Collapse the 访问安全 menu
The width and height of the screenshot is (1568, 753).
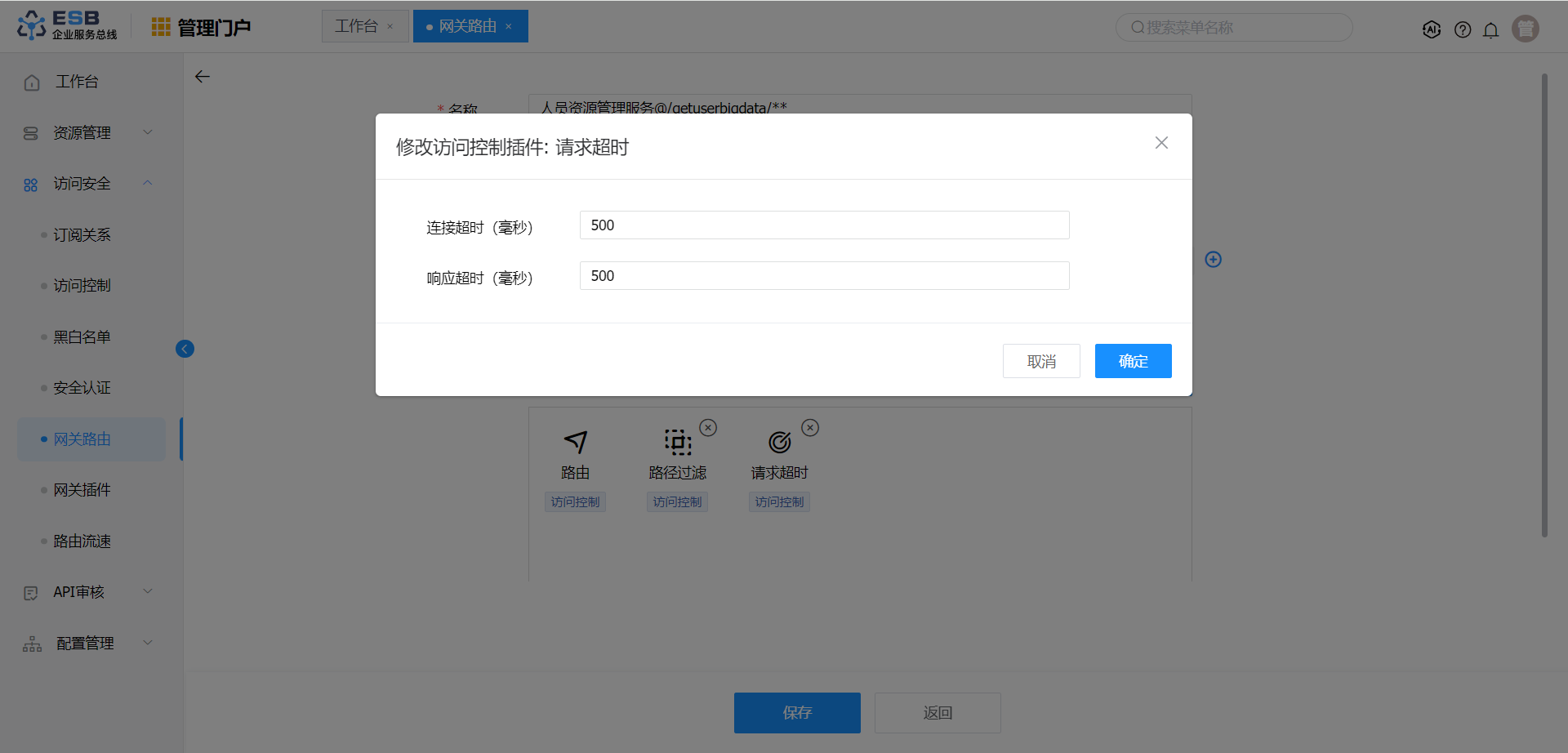(91, 184)
